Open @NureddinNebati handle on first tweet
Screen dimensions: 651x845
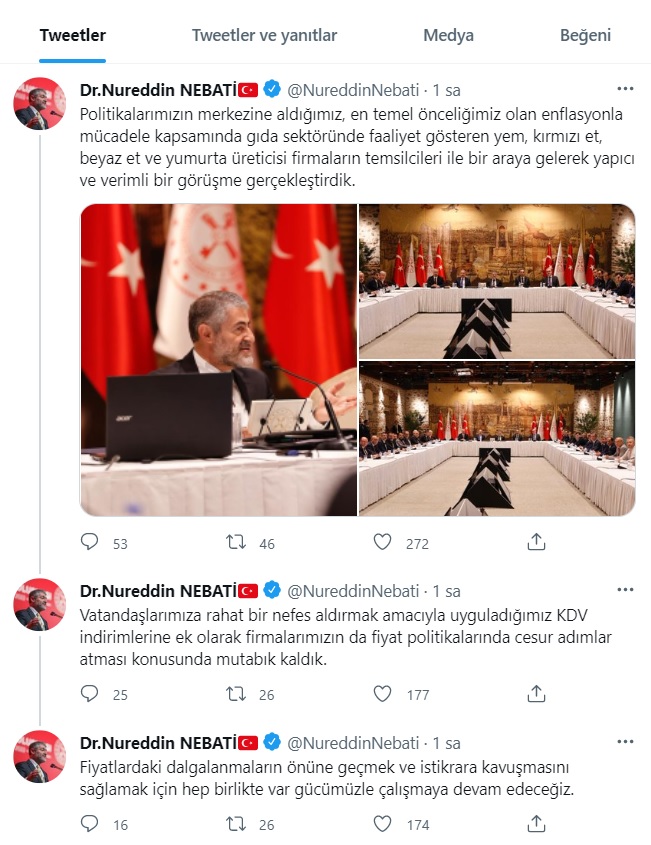pyautogui.click(x=353, y=90)
